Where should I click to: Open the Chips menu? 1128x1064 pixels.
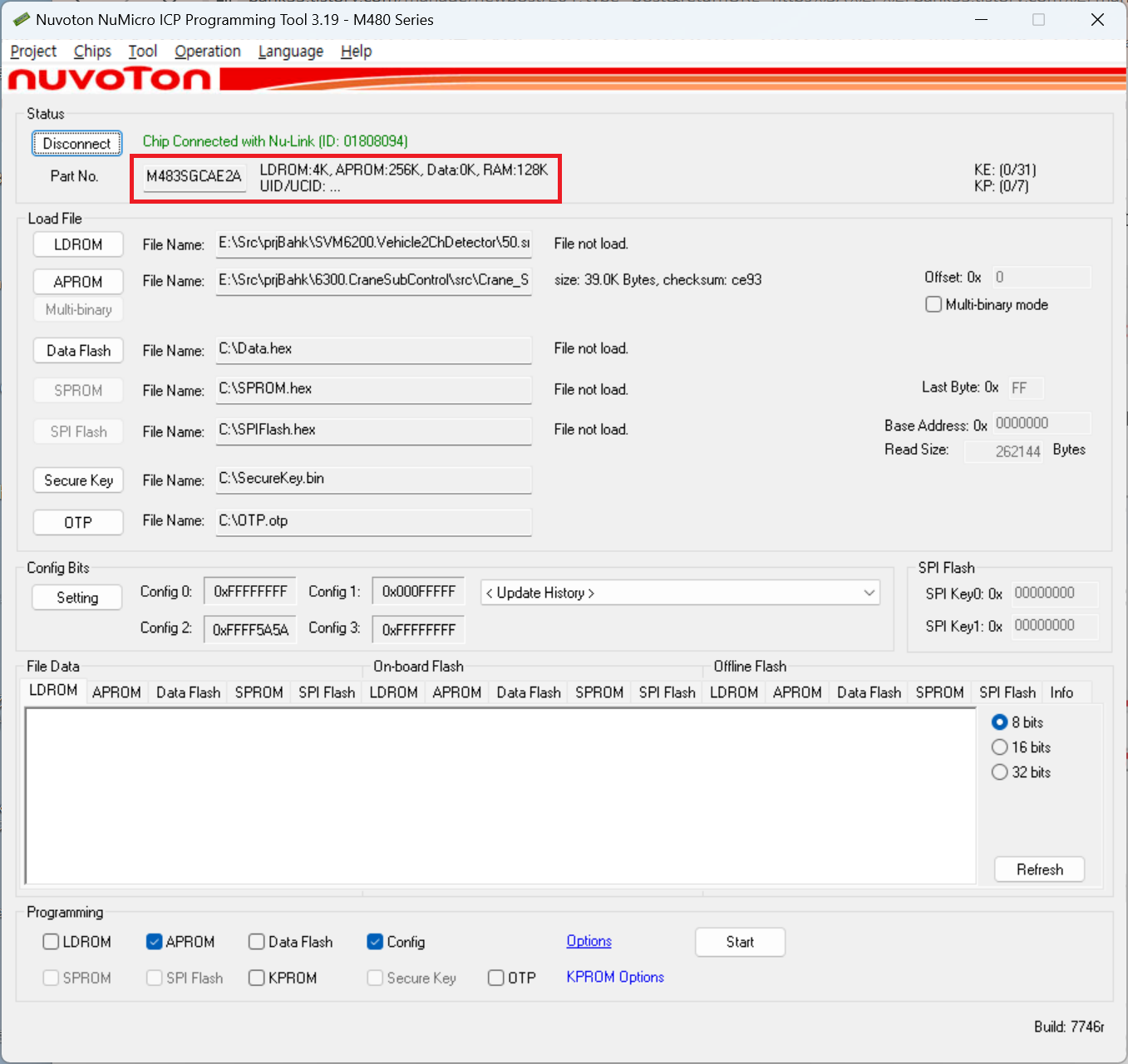92,52
